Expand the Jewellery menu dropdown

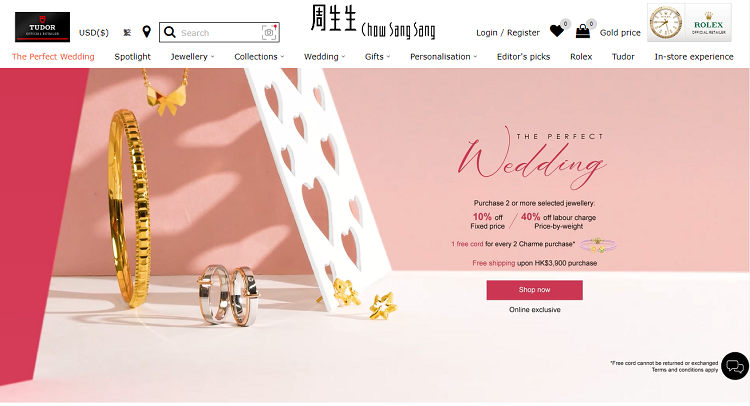click(x=192, y=56)
